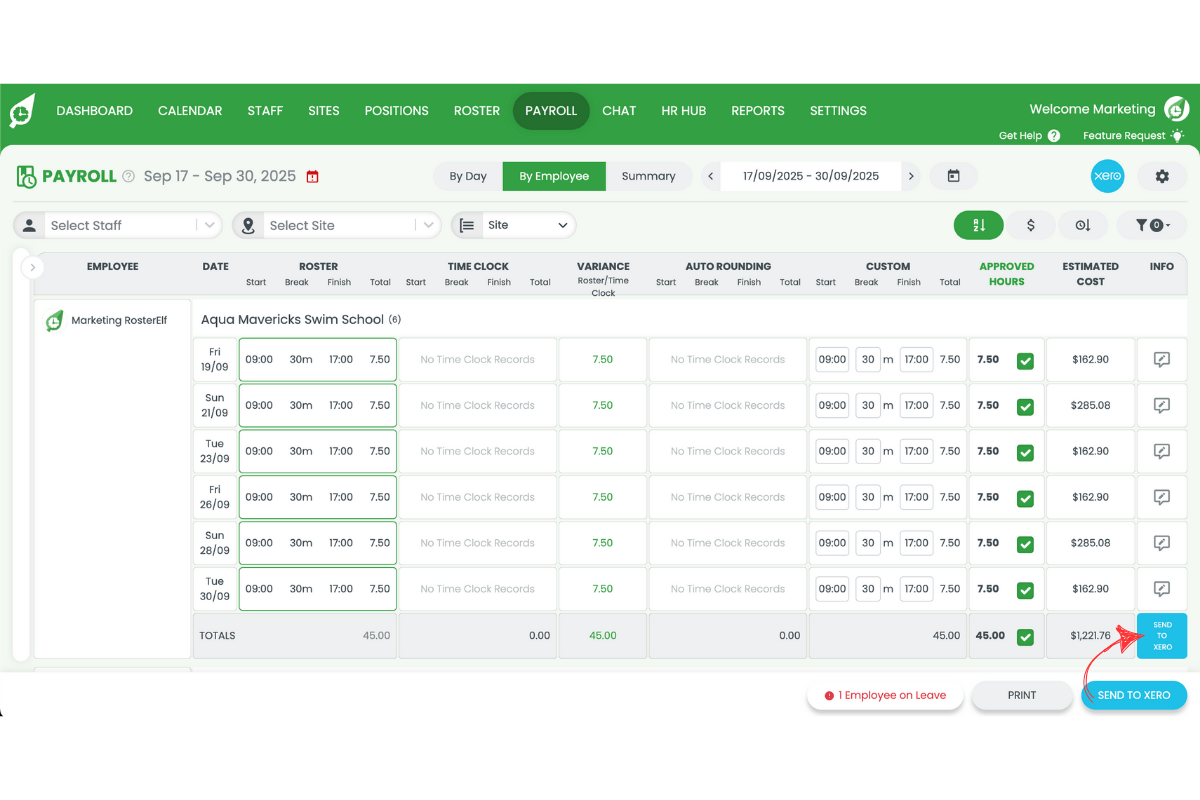The width and height of the screenshot is (1200, 800).
Task: Click the Xero integration icon
Action: (x=1107, y=175)
